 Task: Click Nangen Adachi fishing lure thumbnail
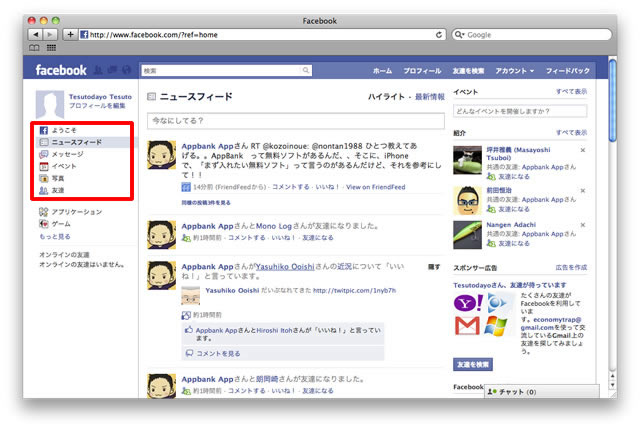tap(467, 235)
